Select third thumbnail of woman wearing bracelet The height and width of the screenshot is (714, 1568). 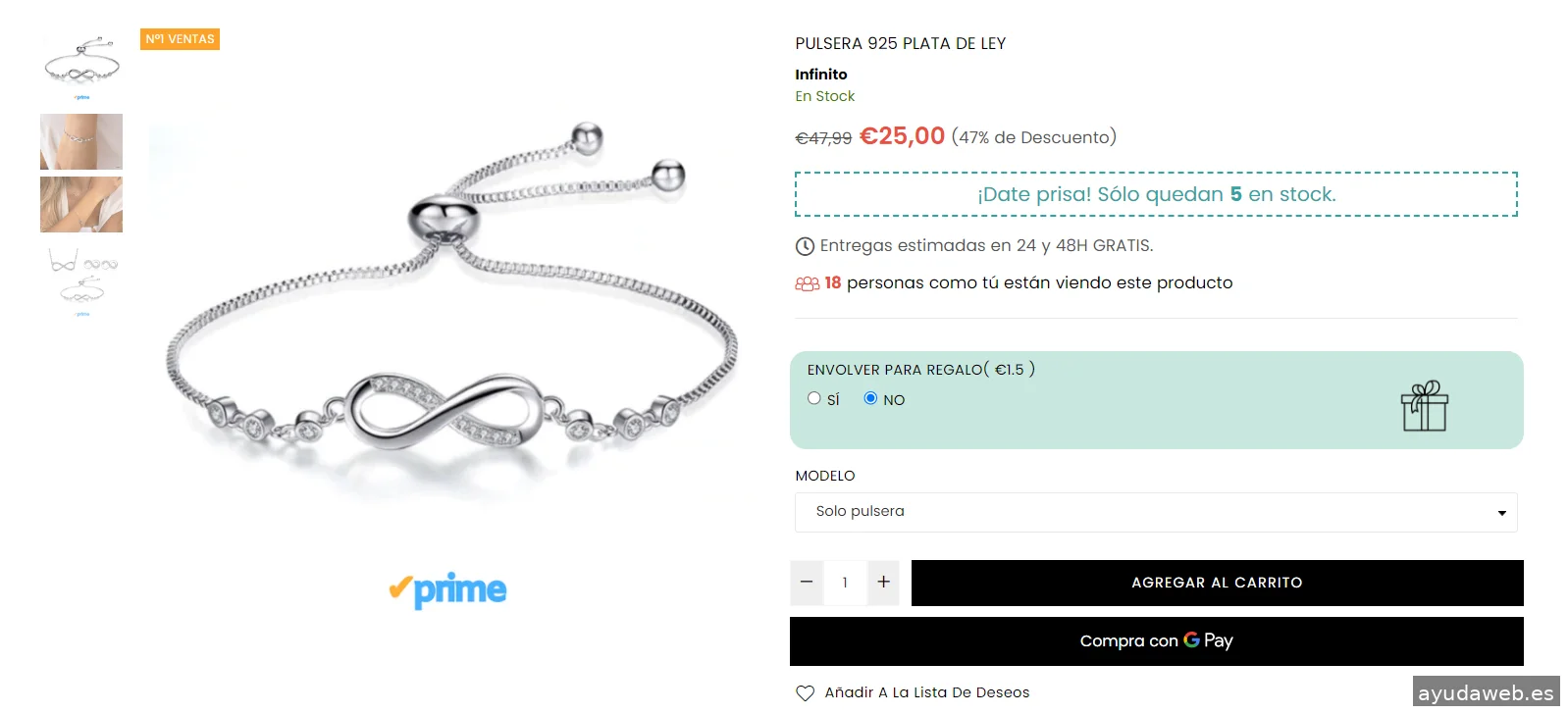81,204
